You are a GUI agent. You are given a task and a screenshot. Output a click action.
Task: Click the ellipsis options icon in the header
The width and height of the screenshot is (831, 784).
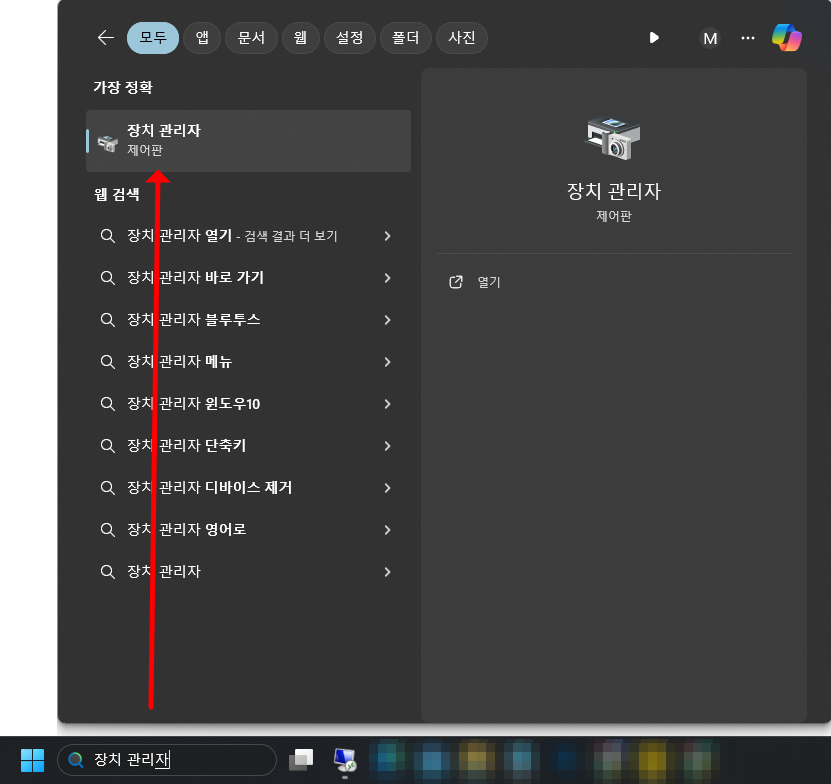coord(747,37)
